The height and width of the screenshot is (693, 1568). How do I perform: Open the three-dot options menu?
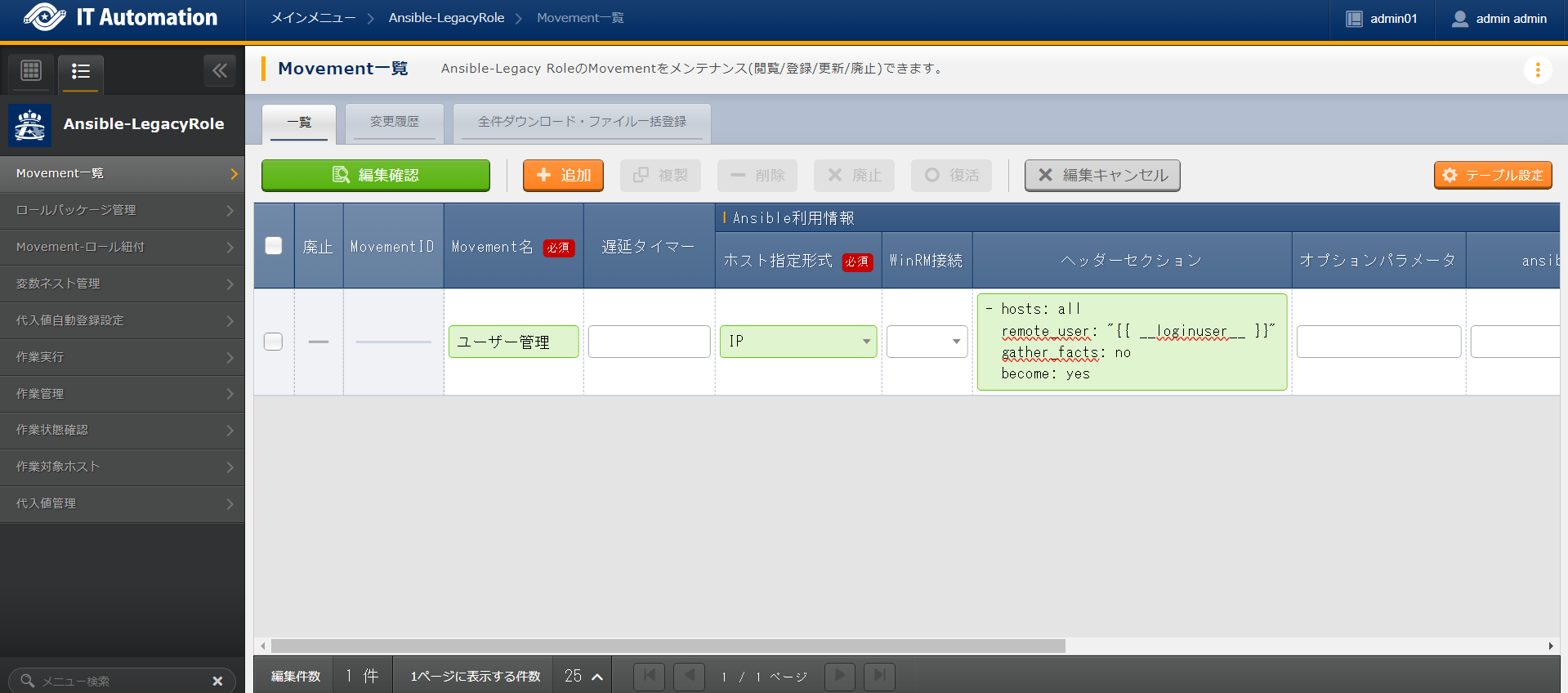pyautogui.click(x=1537, y=70)
